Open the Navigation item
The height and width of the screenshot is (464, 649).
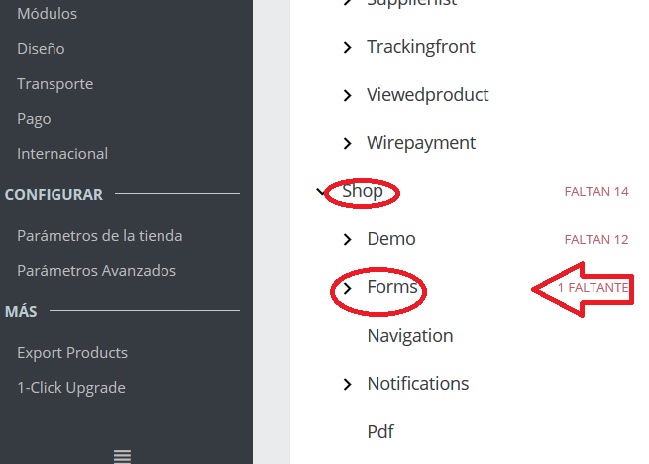410,336
